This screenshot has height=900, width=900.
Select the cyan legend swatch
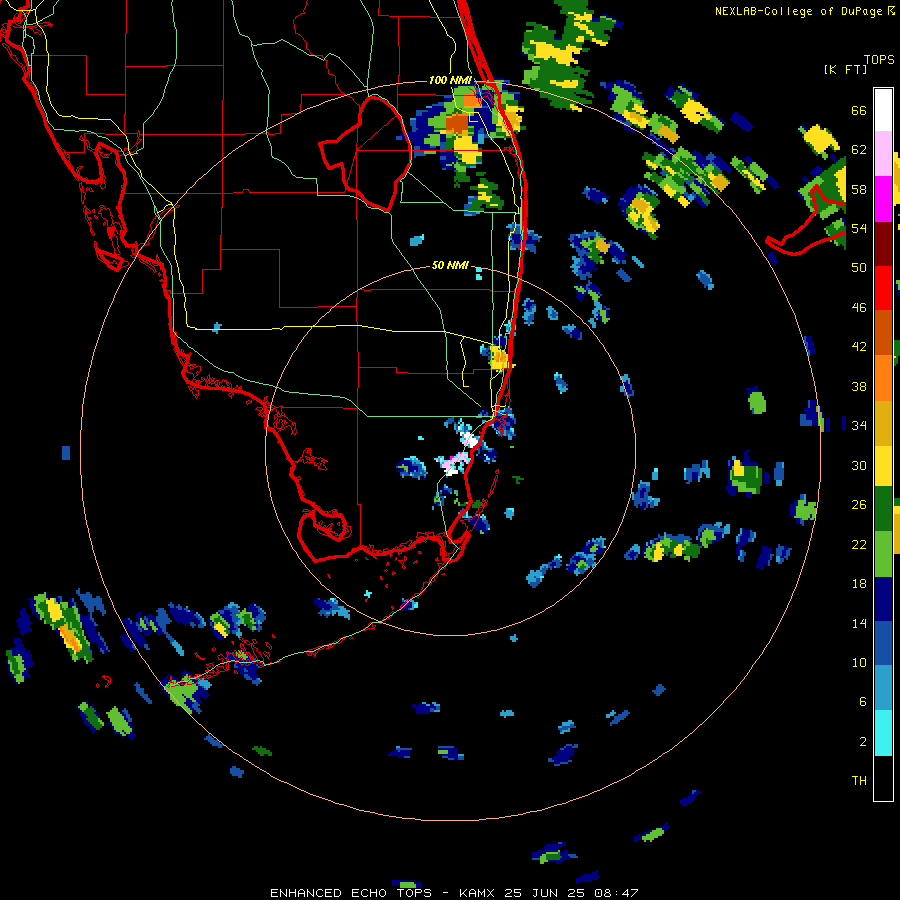click(883, 733)
